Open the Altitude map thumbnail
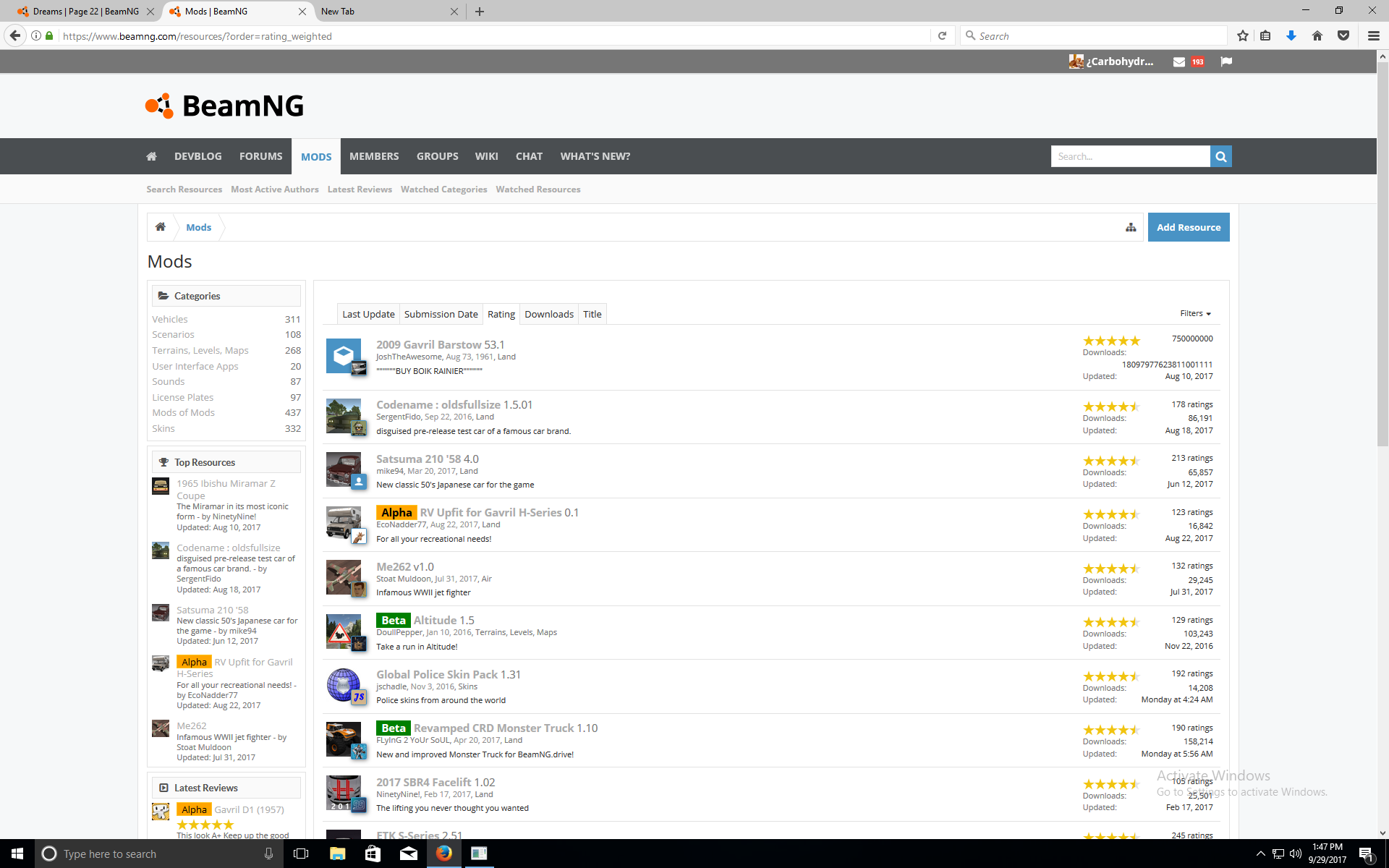This screenshot has height=868, width=1389. pos(344,631)
